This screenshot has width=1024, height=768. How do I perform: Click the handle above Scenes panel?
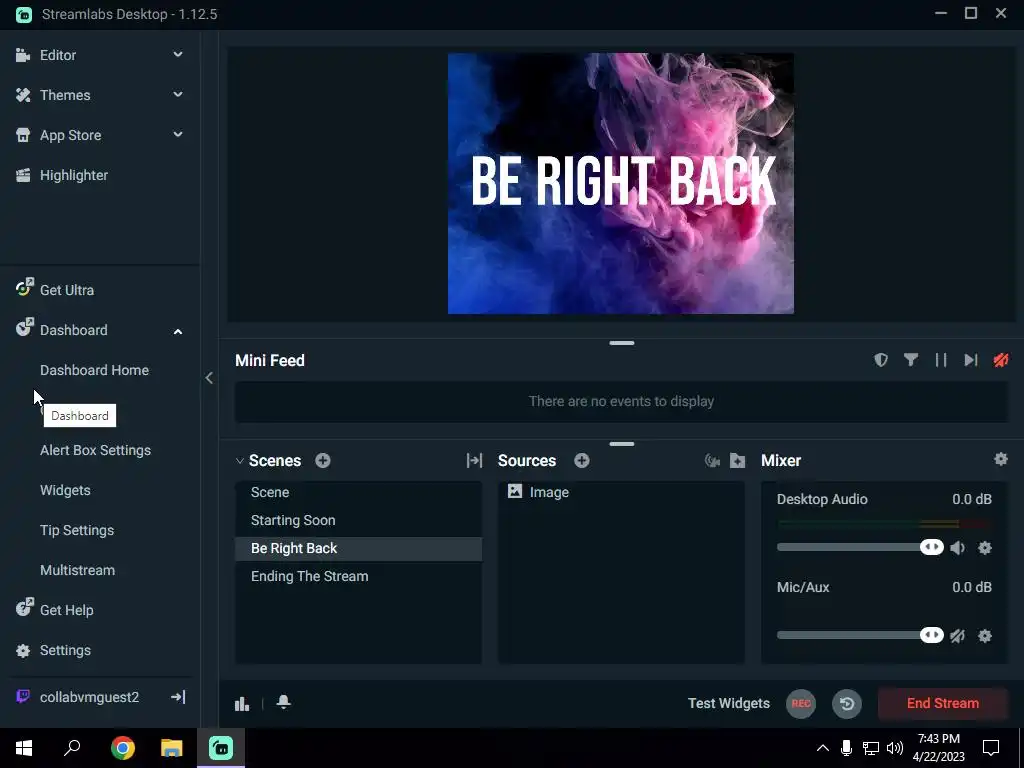[622, 444]
